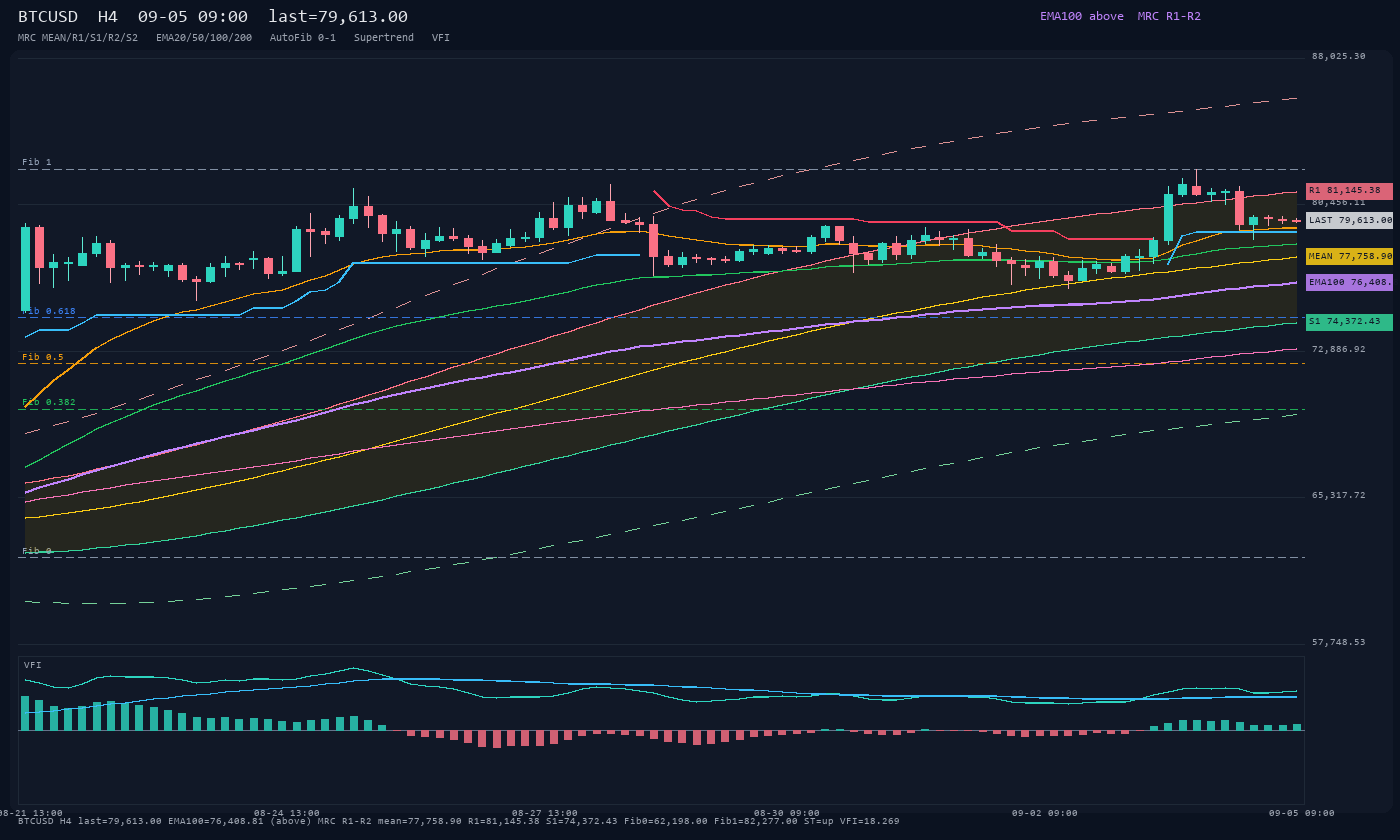Click the 'VFI' entry in the top legend

click(441, 38)
